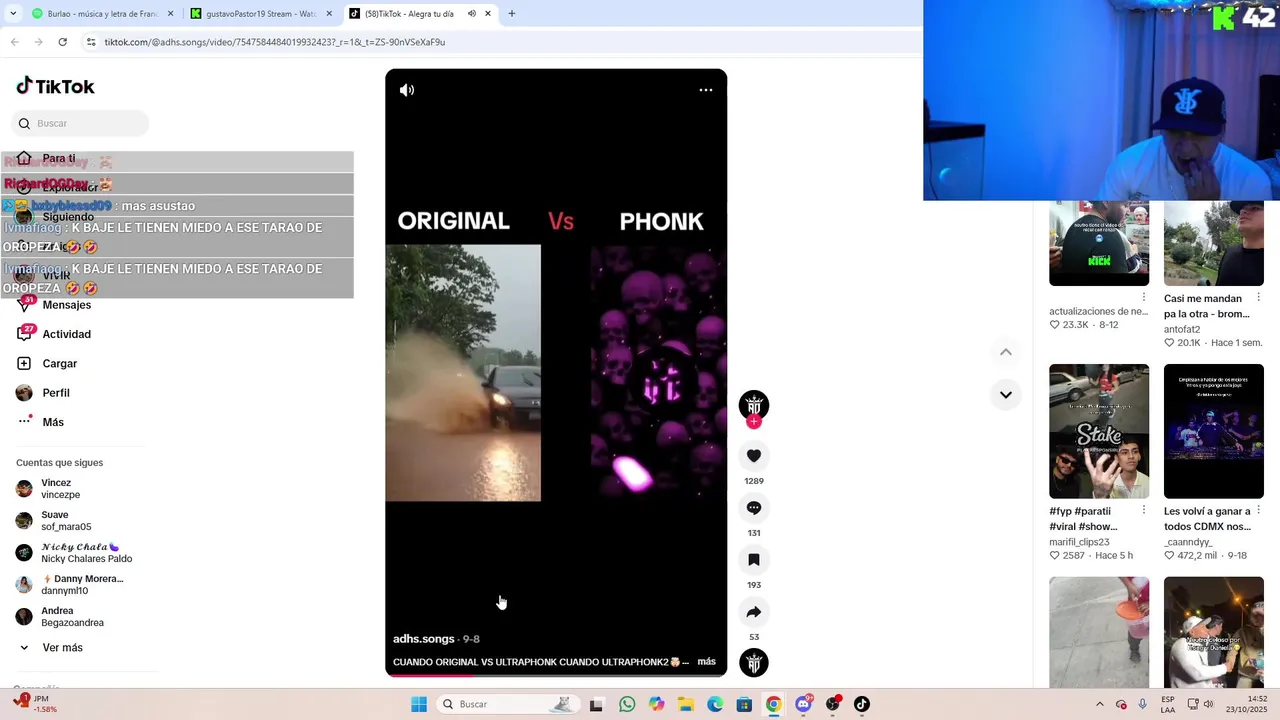Go back in the browser
Screen dimensions: 1280x720
[14, 42]
